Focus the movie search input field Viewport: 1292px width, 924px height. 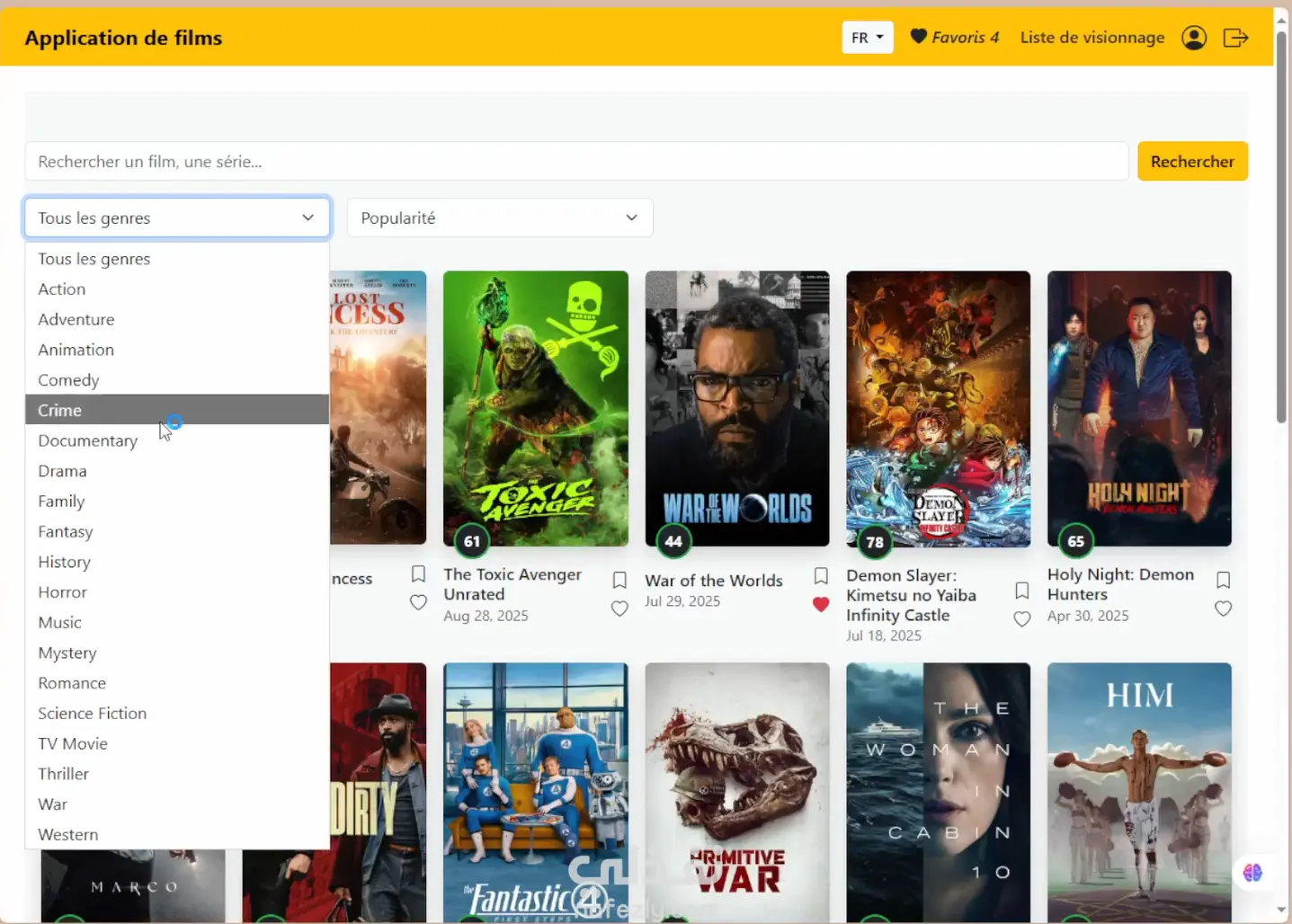576,162
